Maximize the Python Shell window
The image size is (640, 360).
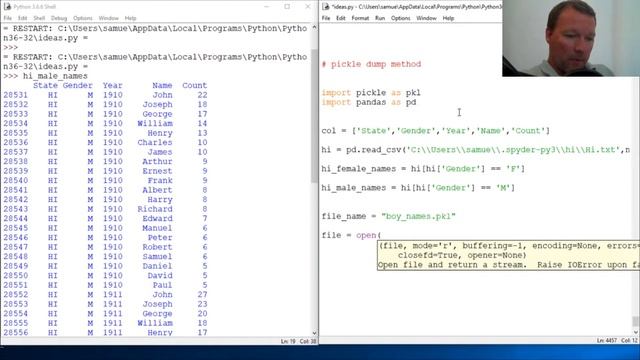click(287, 7)
